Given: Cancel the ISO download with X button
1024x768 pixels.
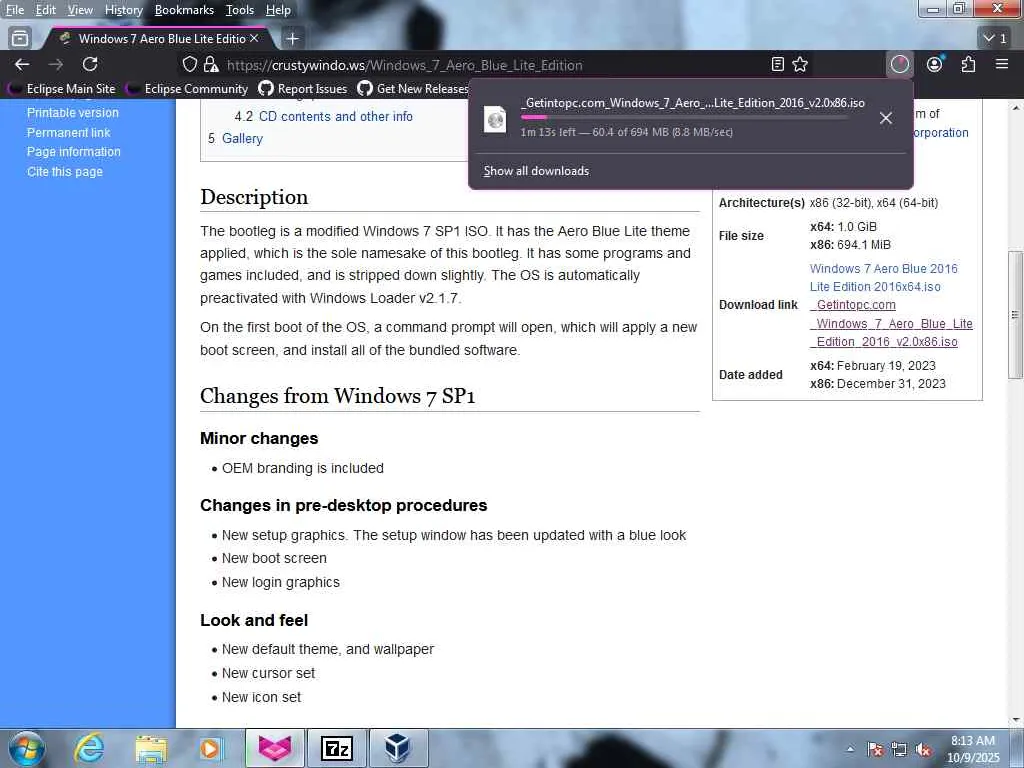Looking at the screenshot, I should 886,118.
